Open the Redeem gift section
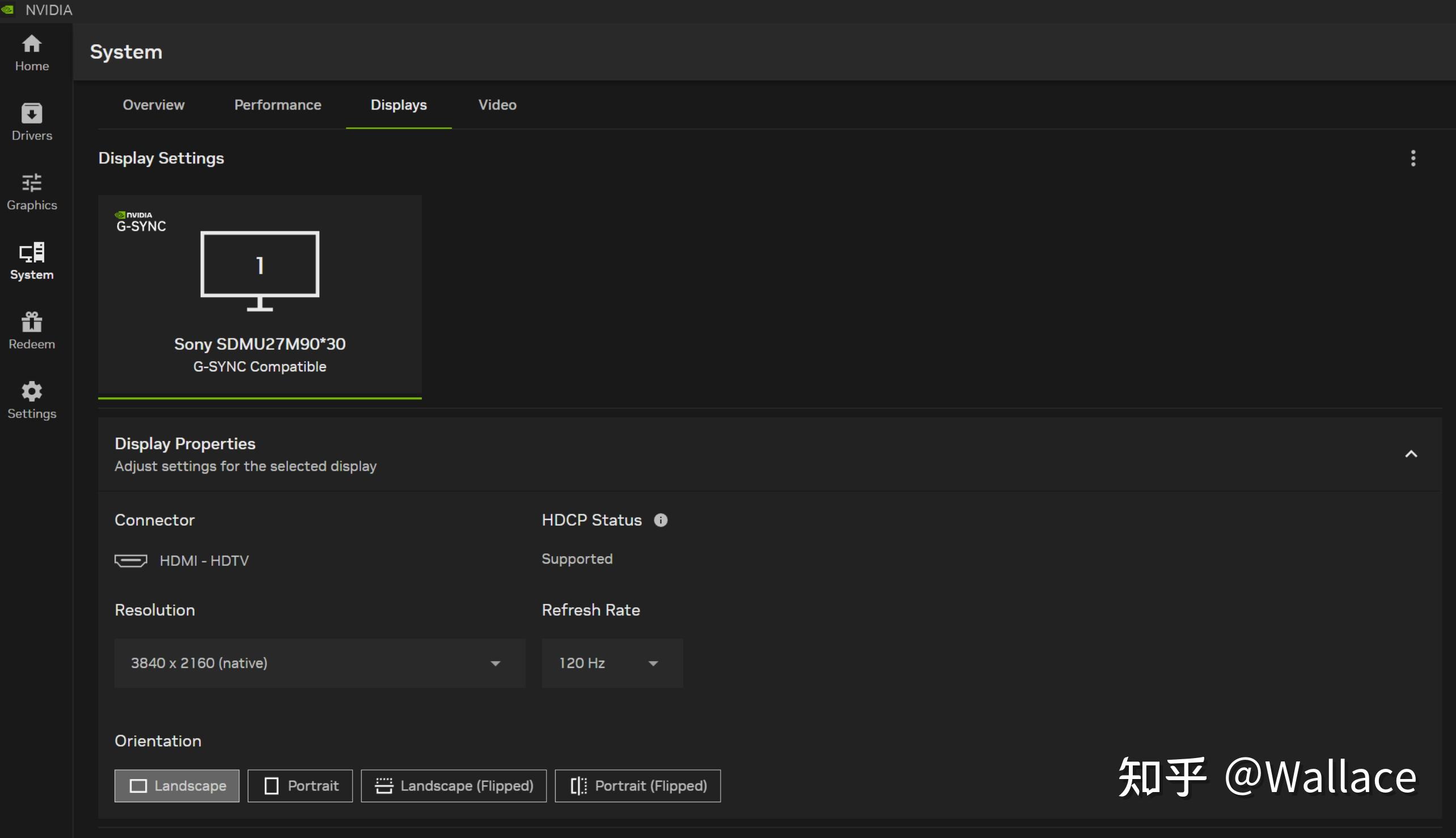The height and width of the screenshot is (838, 1456). pyautogui.click(x=32, y=331)
